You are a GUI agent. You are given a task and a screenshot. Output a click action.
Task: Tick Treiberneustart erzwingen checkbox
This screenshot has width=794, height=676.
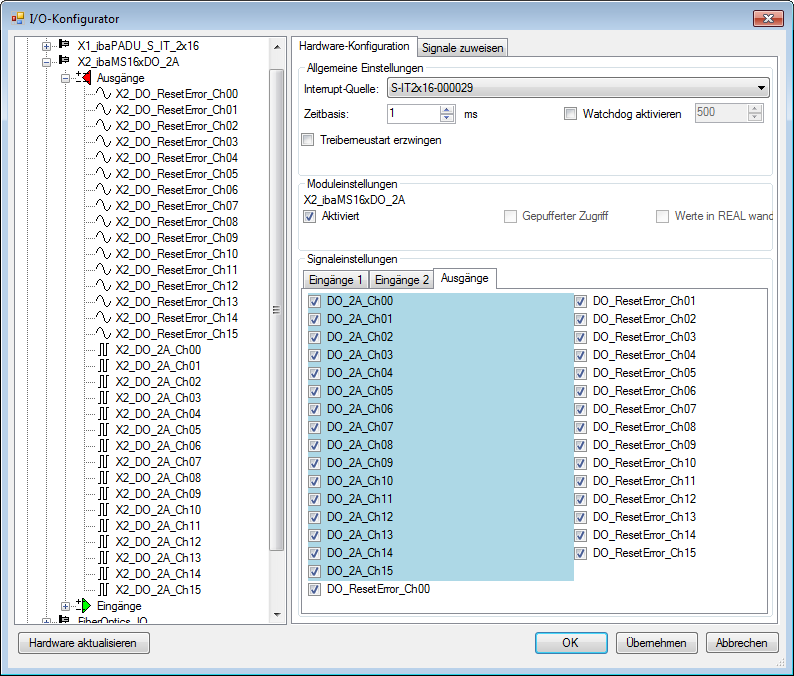[307, 140]
